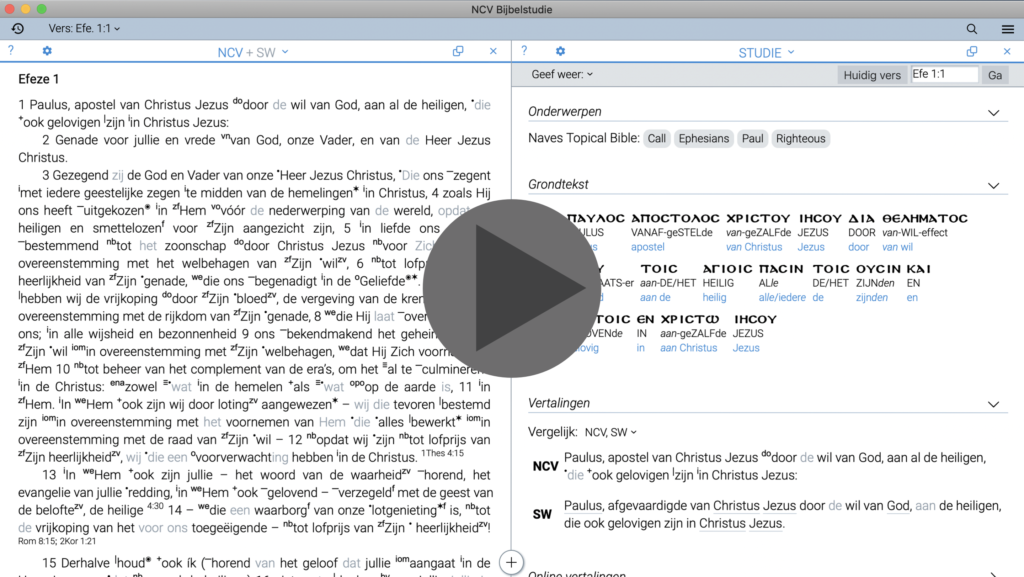Screen dimensions: 1024x577
Task: Open the hamburger main menu
Action: click(1008, 29)
